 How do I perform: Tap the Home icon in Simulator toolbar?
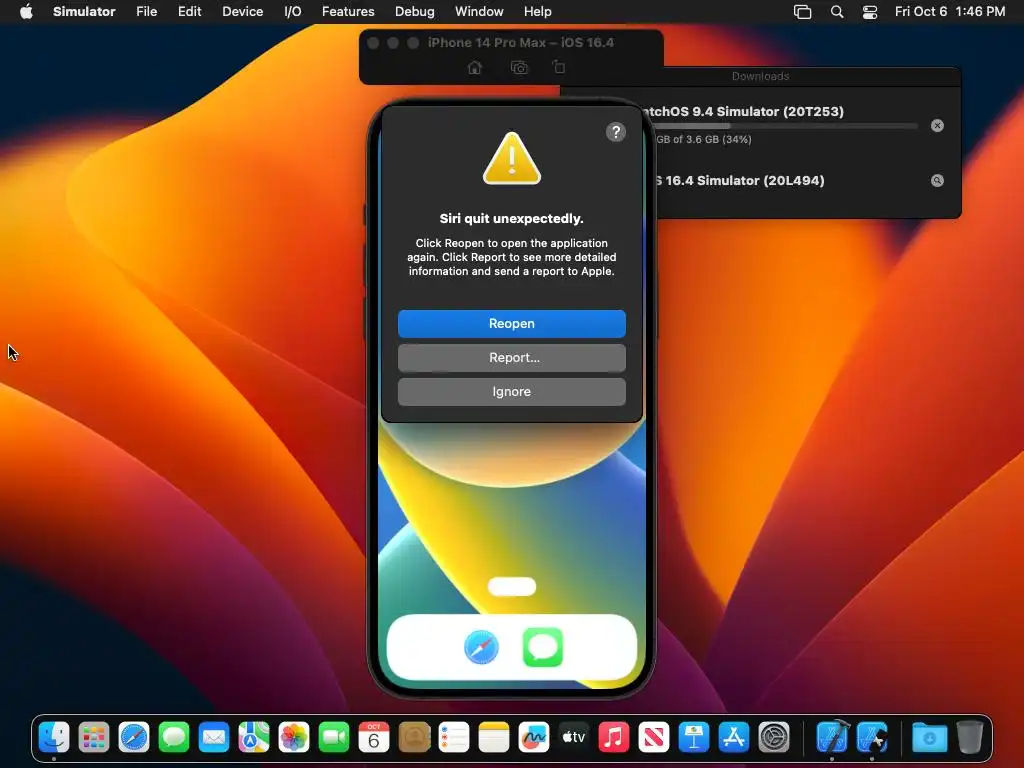tap(475, 67)
